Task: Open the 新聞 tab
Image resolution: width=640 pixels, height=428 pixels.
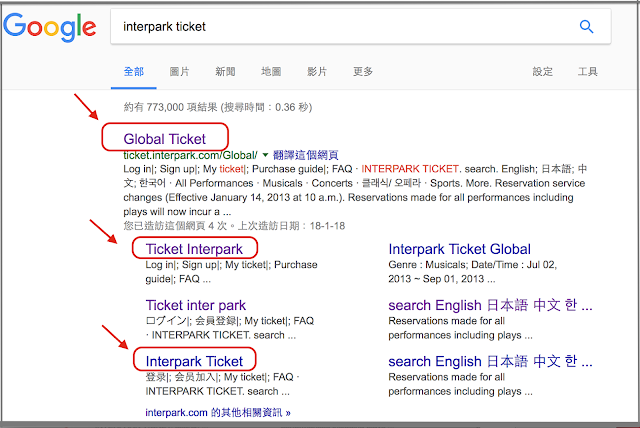Action: 225,72
